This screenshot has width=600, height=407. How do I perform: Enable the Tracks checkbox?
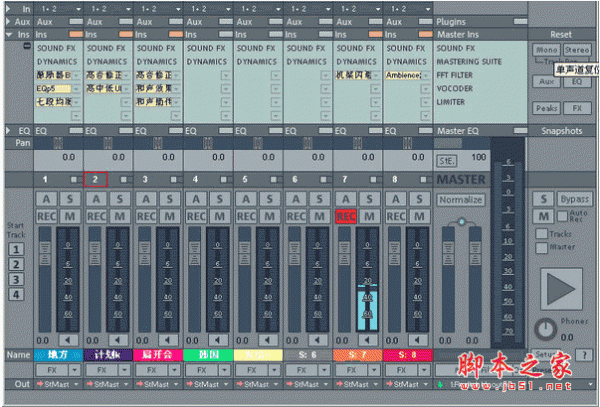point(541,235)
